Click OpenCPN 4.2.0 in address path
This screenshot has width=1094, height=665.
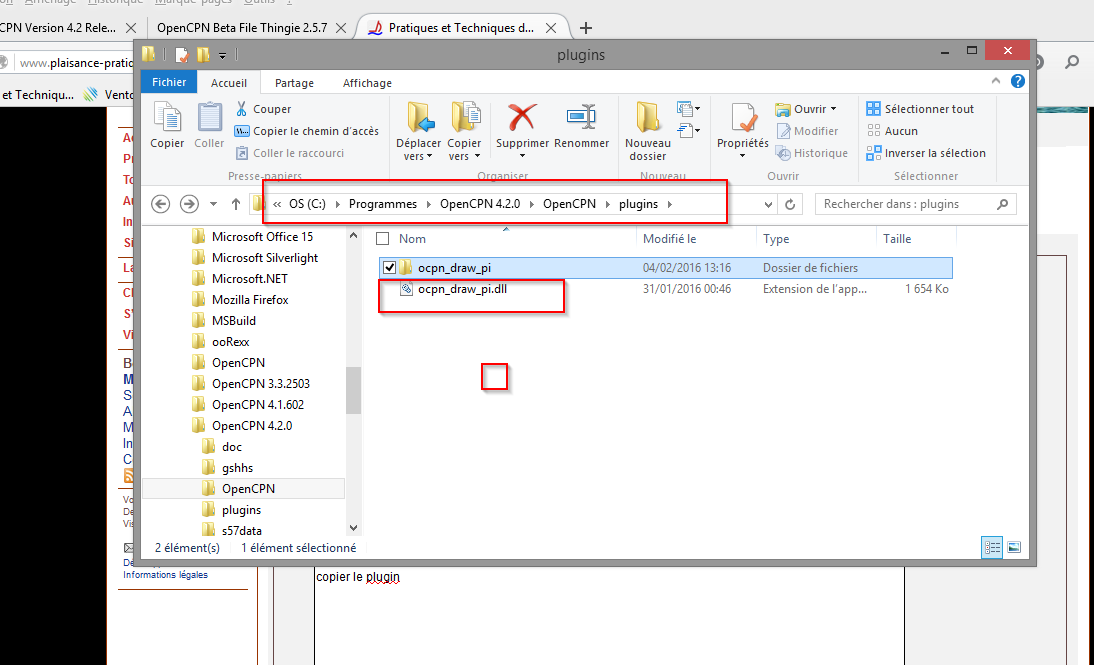pos(480,204)
